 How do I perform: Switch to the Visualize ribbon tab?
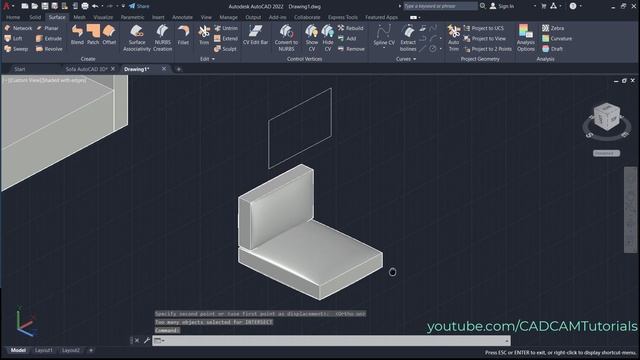pos(103,18)
